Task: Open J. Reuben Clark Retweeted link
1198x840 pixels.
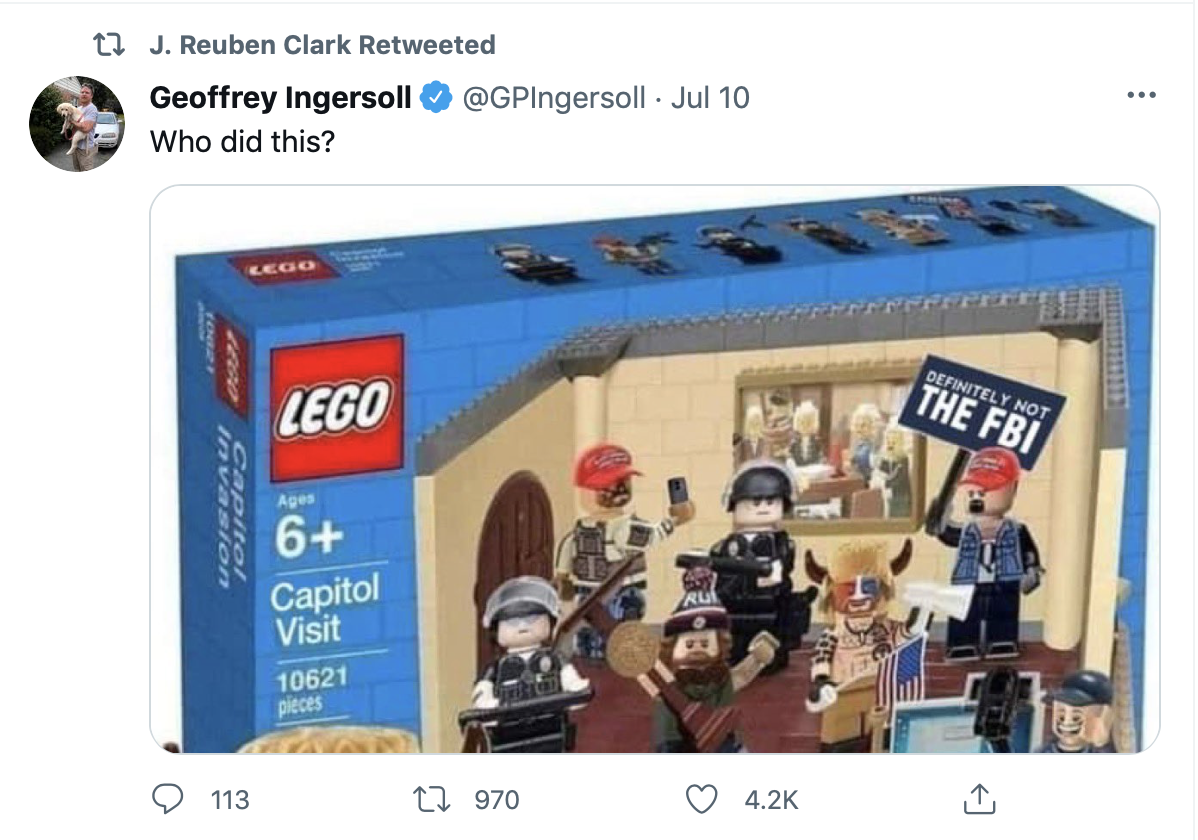Action: [x=322, y=45]
